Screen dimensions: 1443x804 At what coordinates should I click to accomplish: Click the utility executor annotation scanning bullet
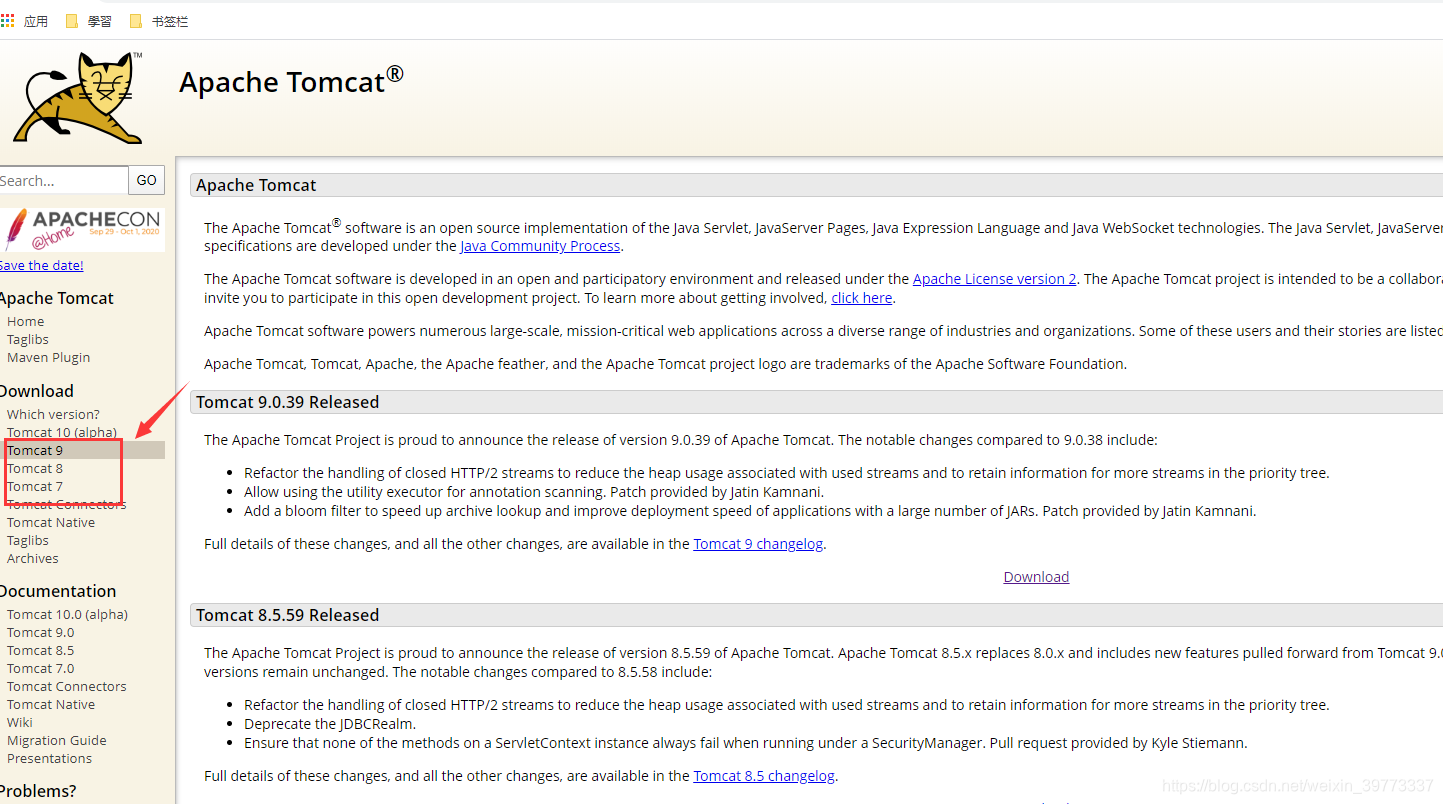pos(534,492)
